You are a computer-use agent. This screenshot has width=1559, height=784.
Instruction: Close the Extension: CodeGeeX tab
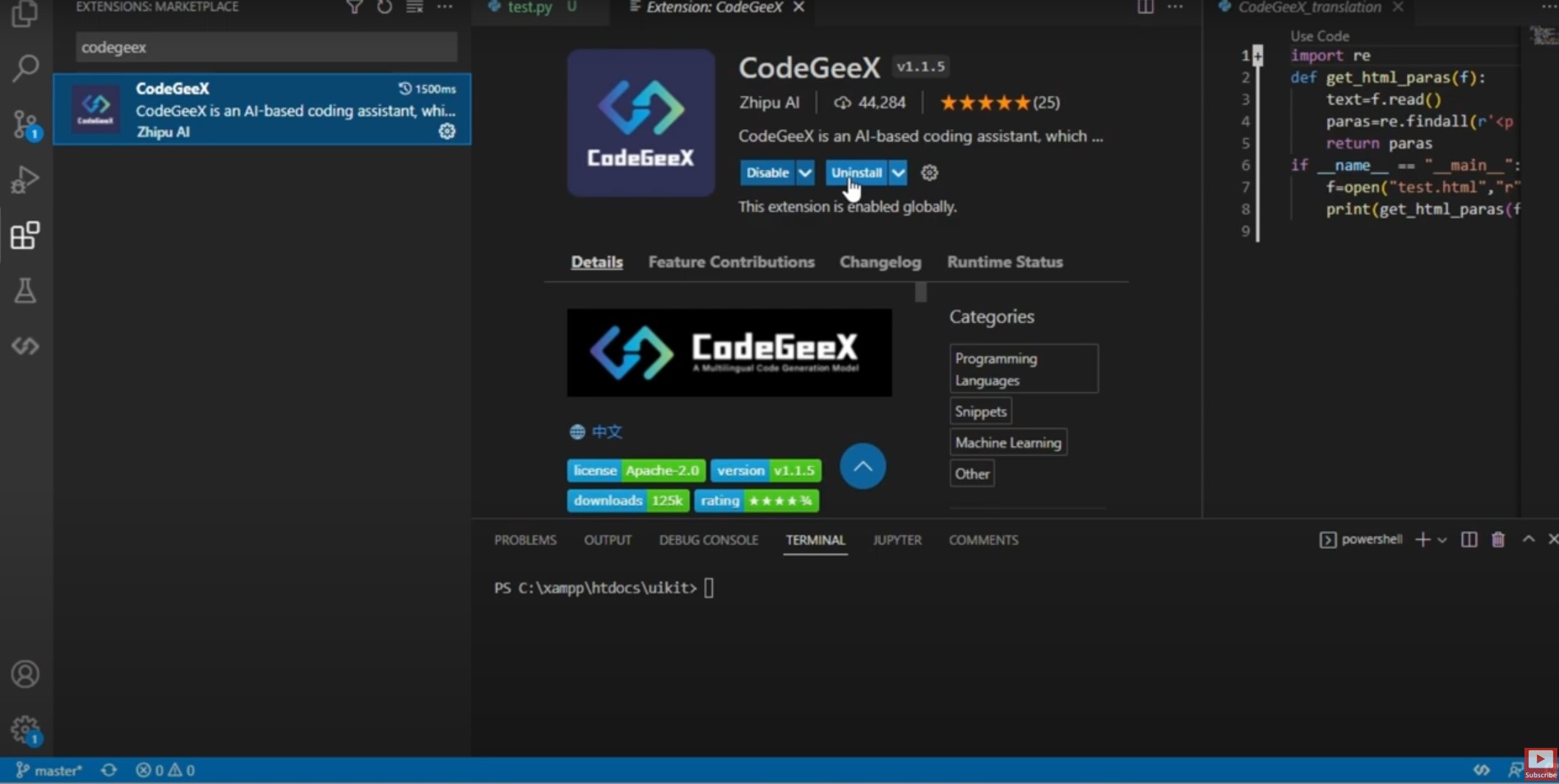798,7
